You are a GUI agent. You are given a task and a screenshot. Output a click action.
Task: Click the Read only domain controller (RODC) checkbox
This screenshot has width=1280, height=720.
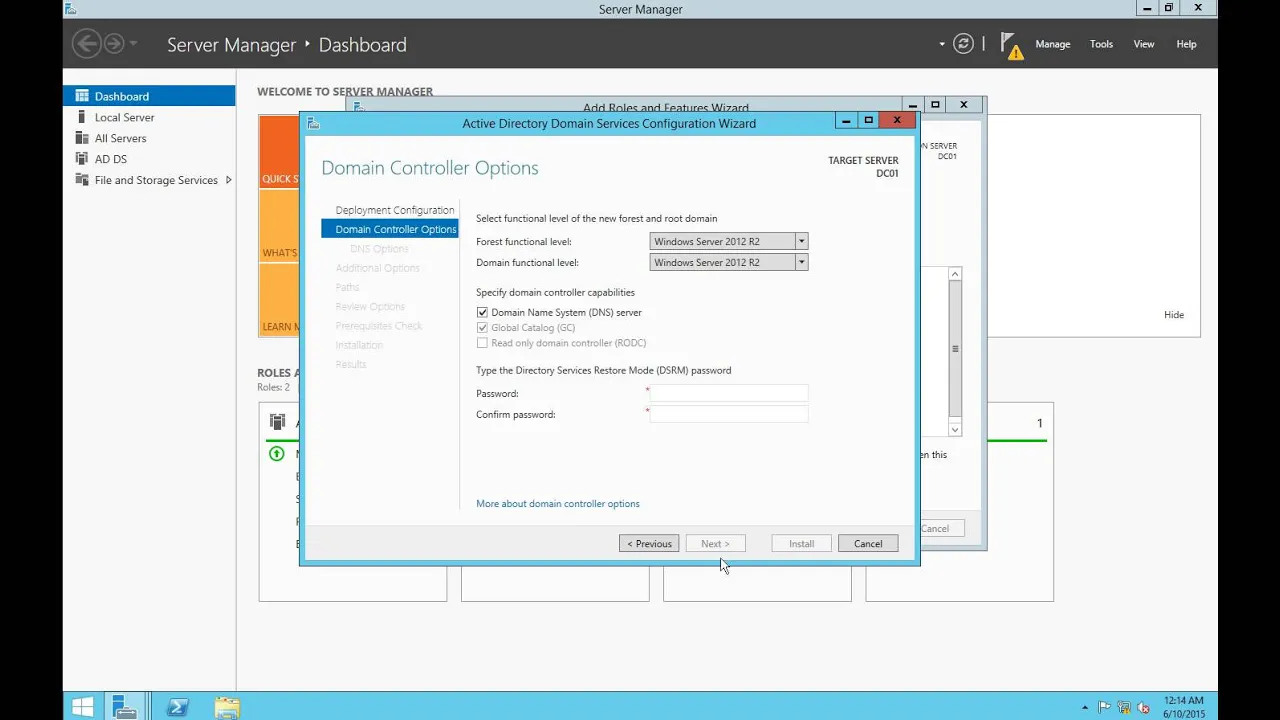[482, 343]
